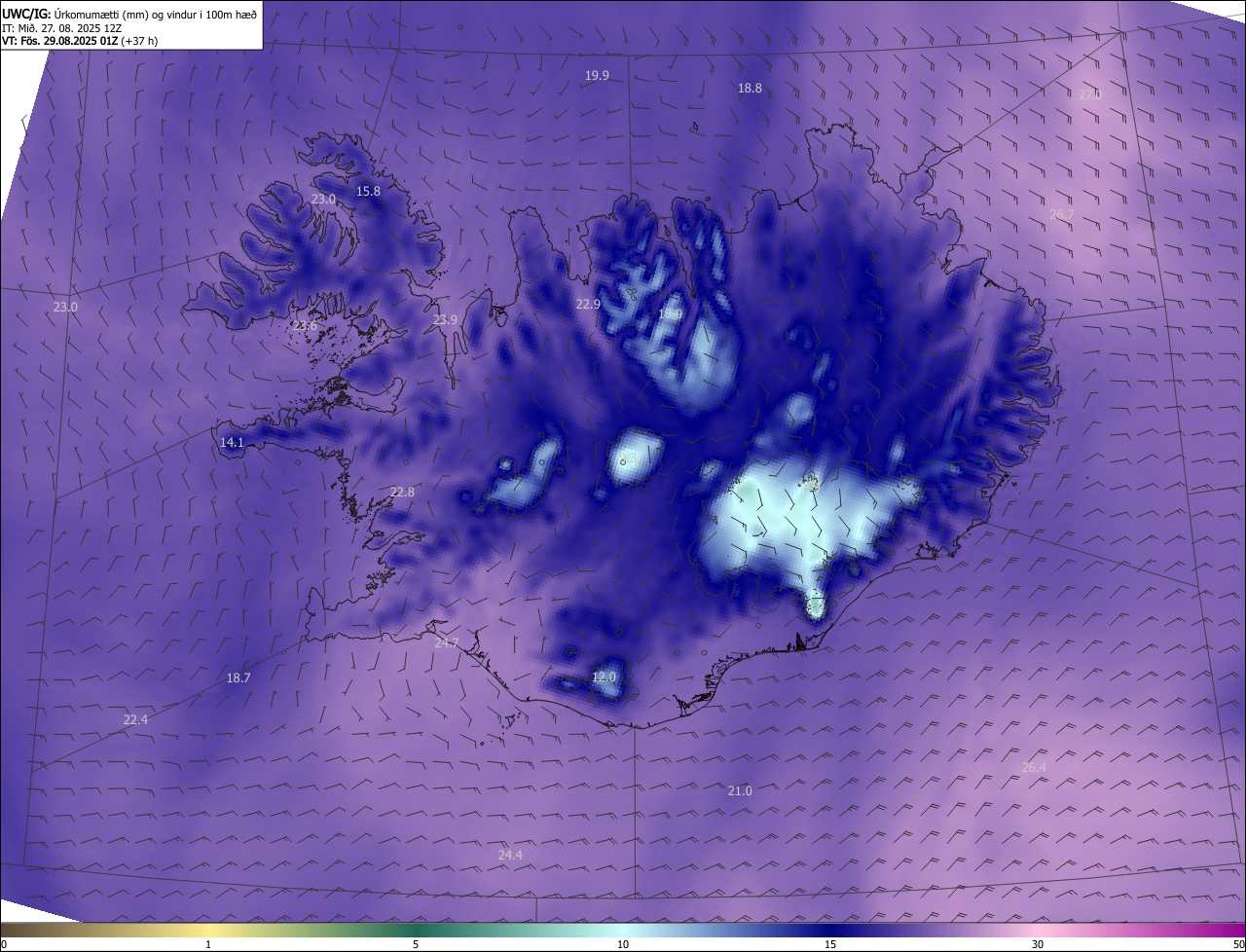Click the 26.7 value label on the map
1246x952 pixels.
tap(1062, 215)
